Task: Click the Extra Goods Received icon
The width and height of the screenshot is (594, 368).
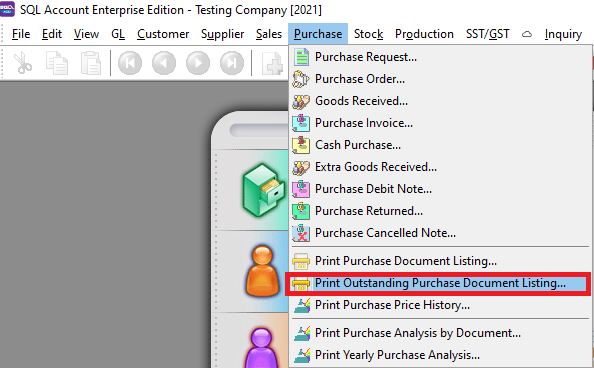Action: click(x=301, y=167)
